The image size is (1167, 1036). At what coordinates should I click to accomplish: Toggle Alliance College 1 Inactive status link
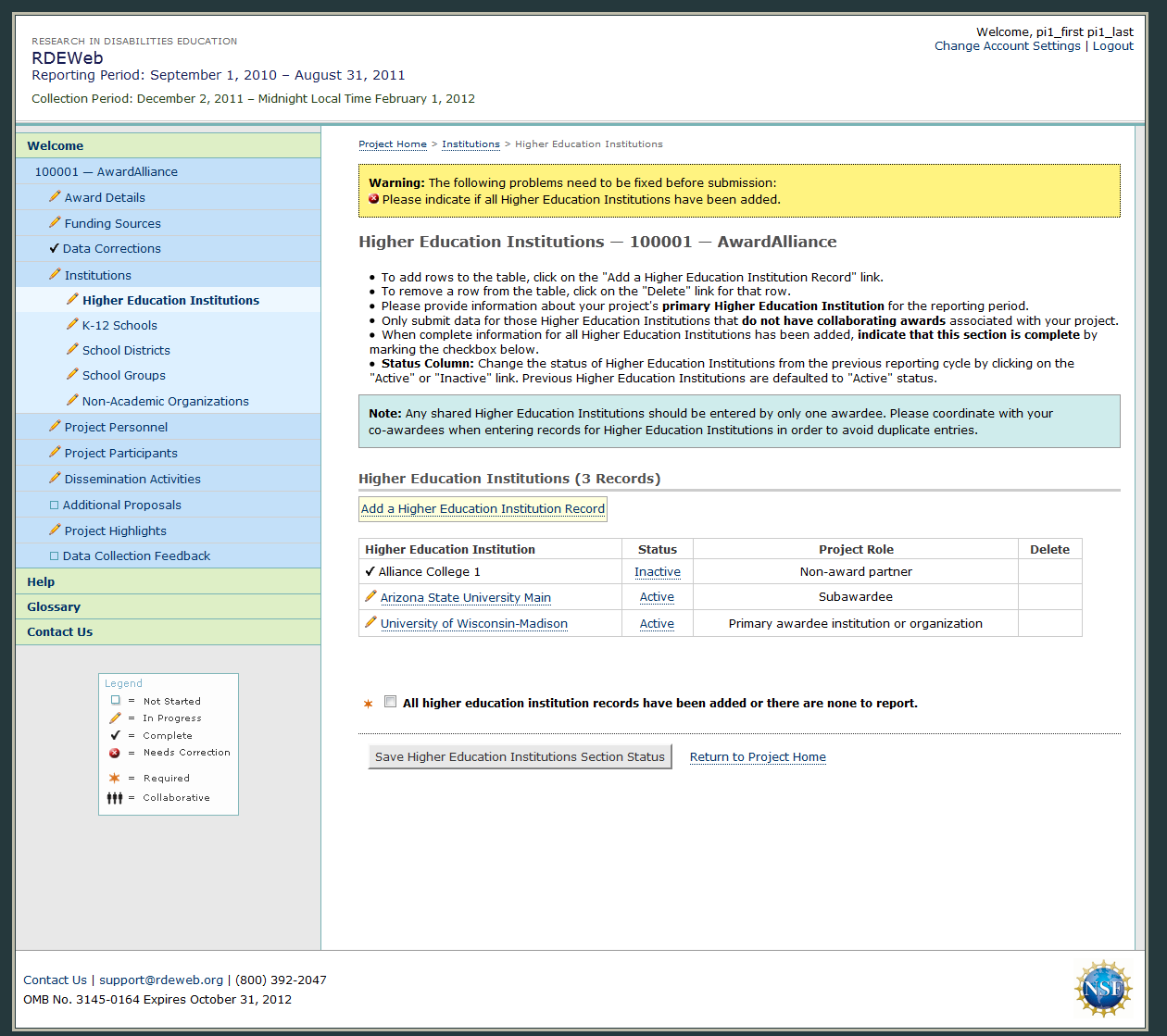point(657,572)
